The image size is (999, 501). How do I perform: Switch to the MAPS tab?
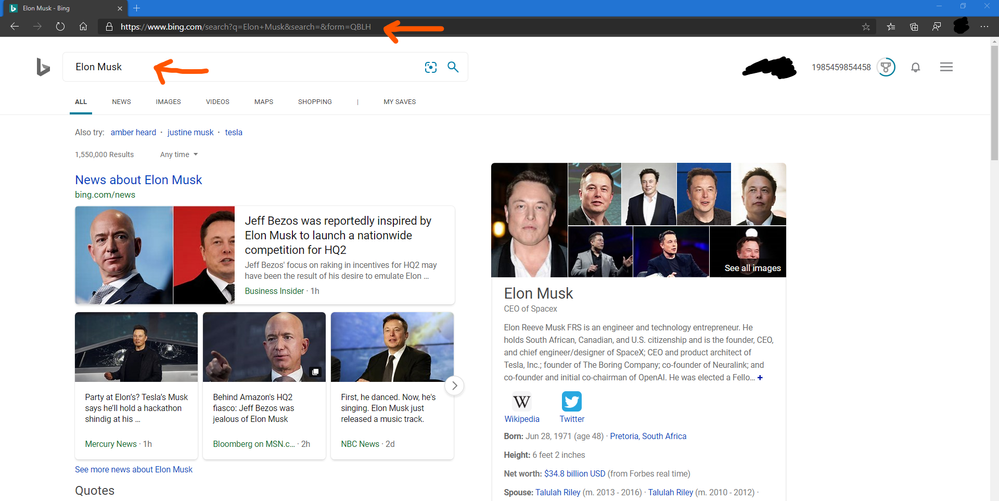[264, 102]
